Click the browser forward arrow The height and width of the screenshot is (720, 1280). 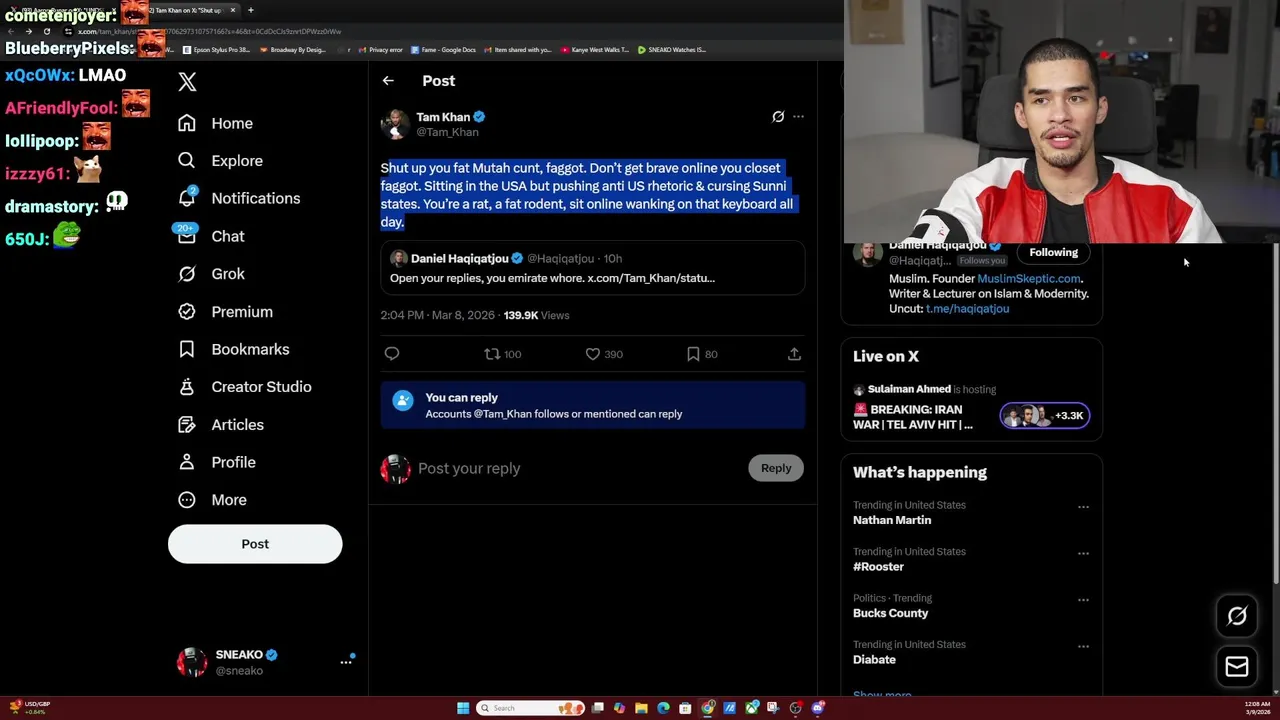pos(29,31)
